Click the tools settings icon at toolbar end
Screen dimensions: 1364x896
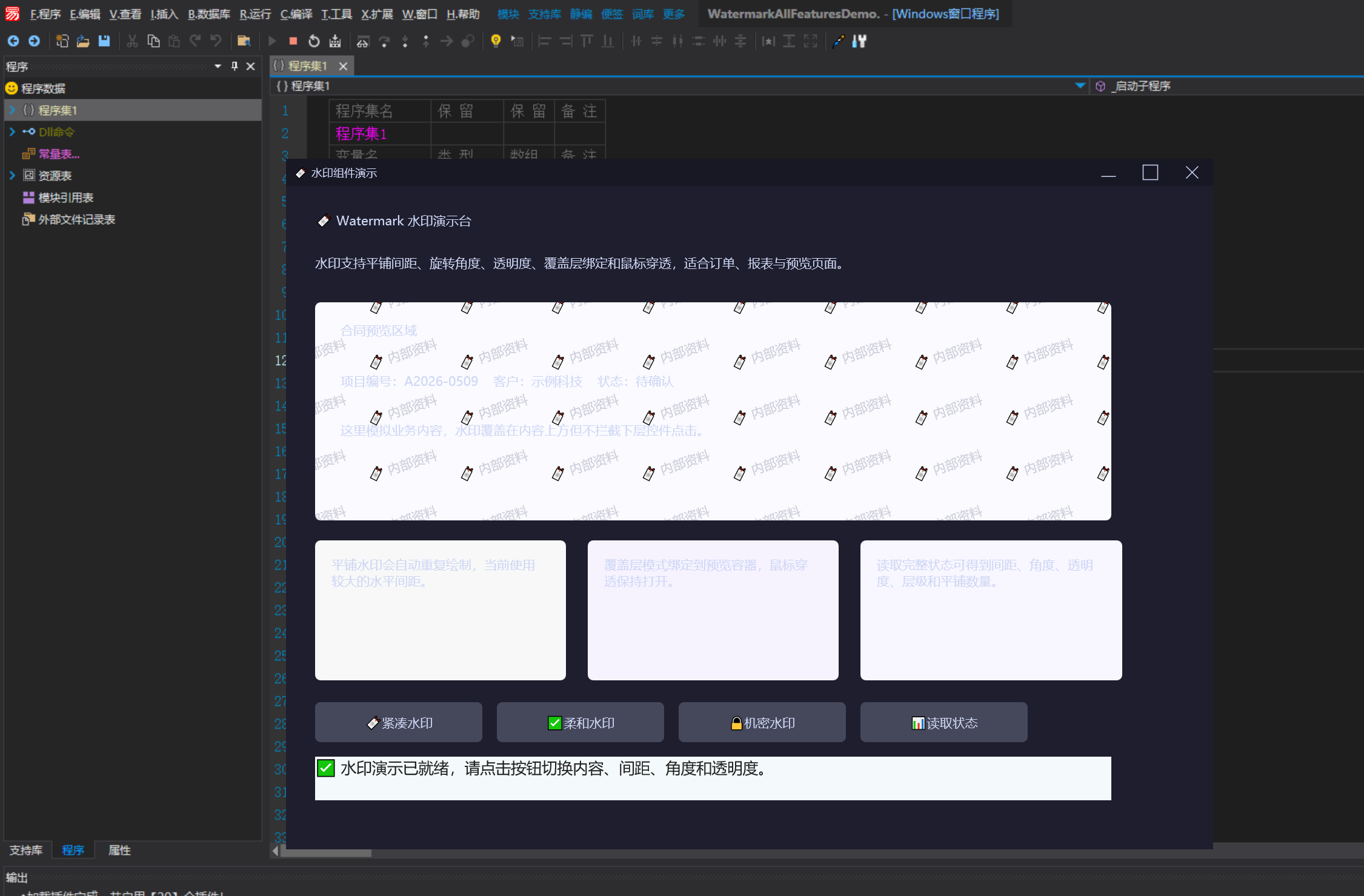pyautogui.click(x=859, y=41)
